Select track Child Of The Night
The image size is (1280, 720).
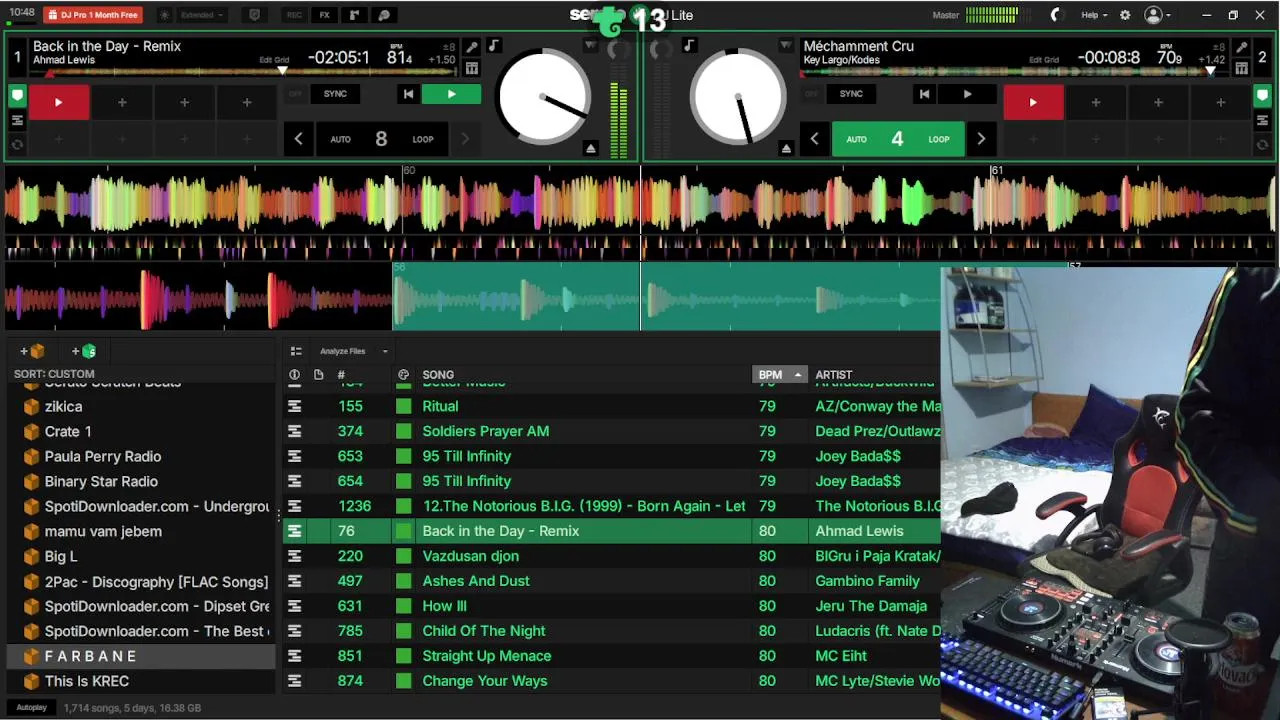pyautogui.click(x=483, y=631)
